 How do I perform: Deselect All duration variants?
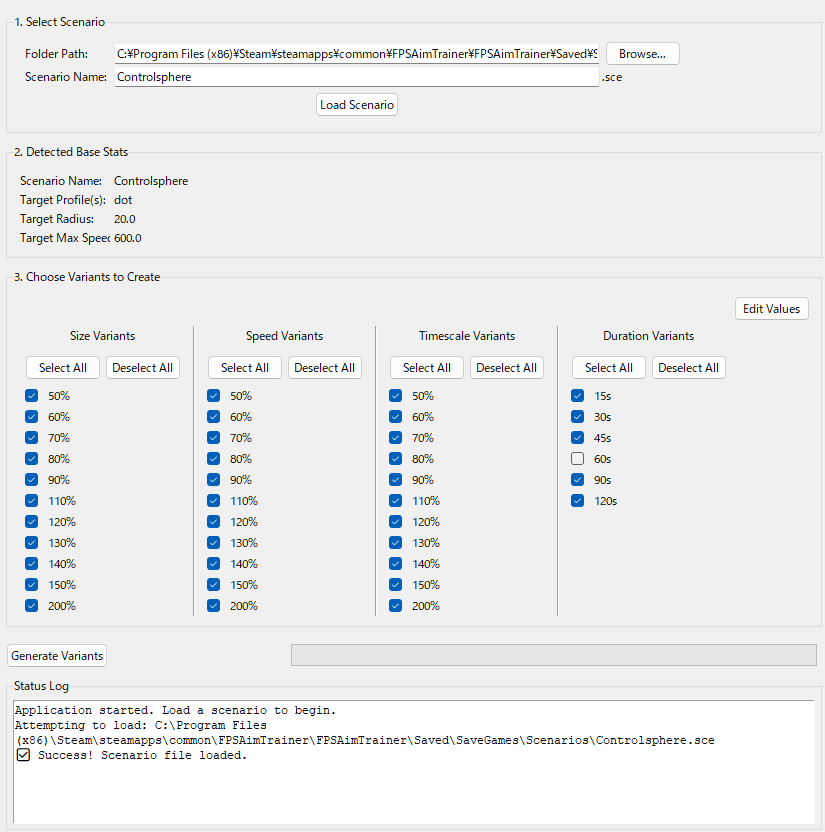(688, 367)
